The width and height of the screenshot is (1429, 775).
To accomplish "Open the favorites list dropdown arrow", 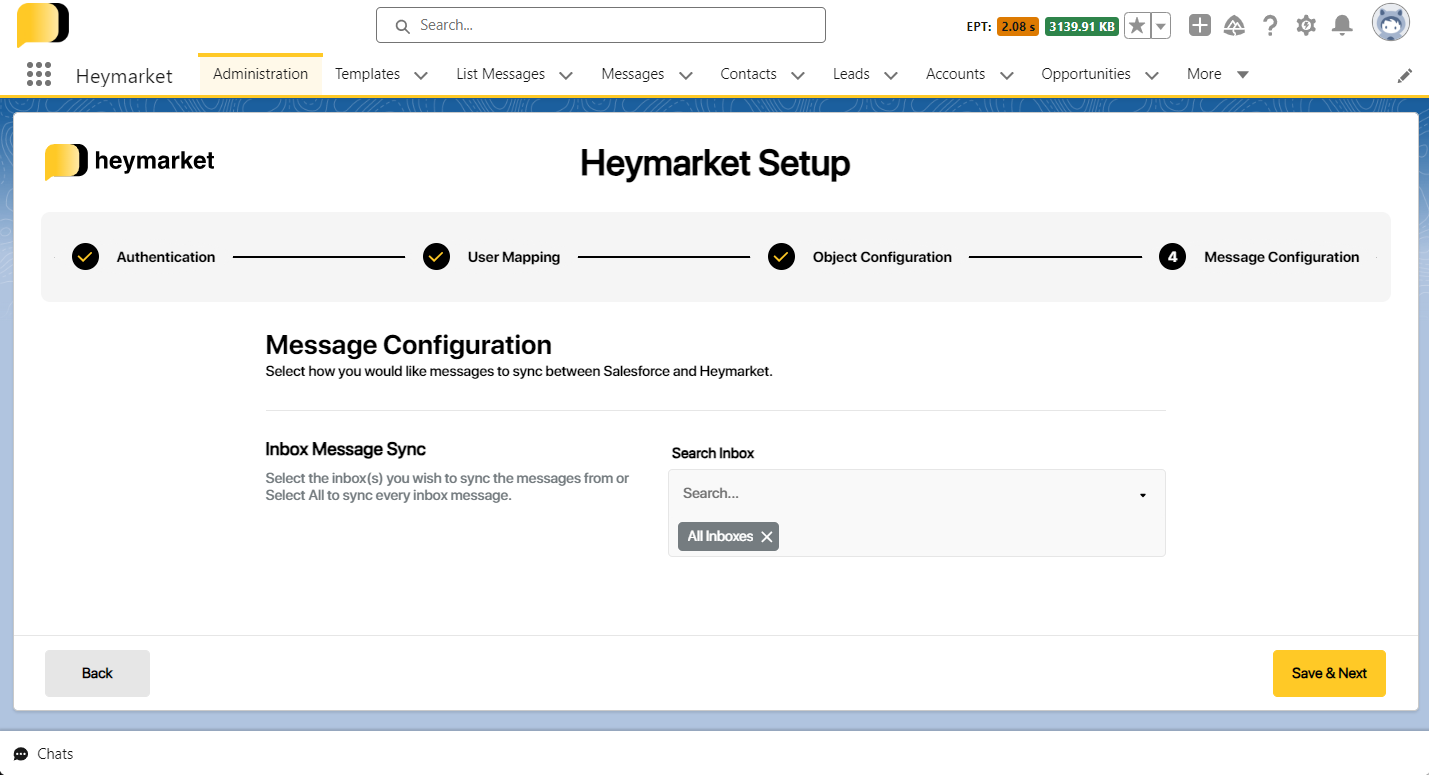I will point(1161,26).
